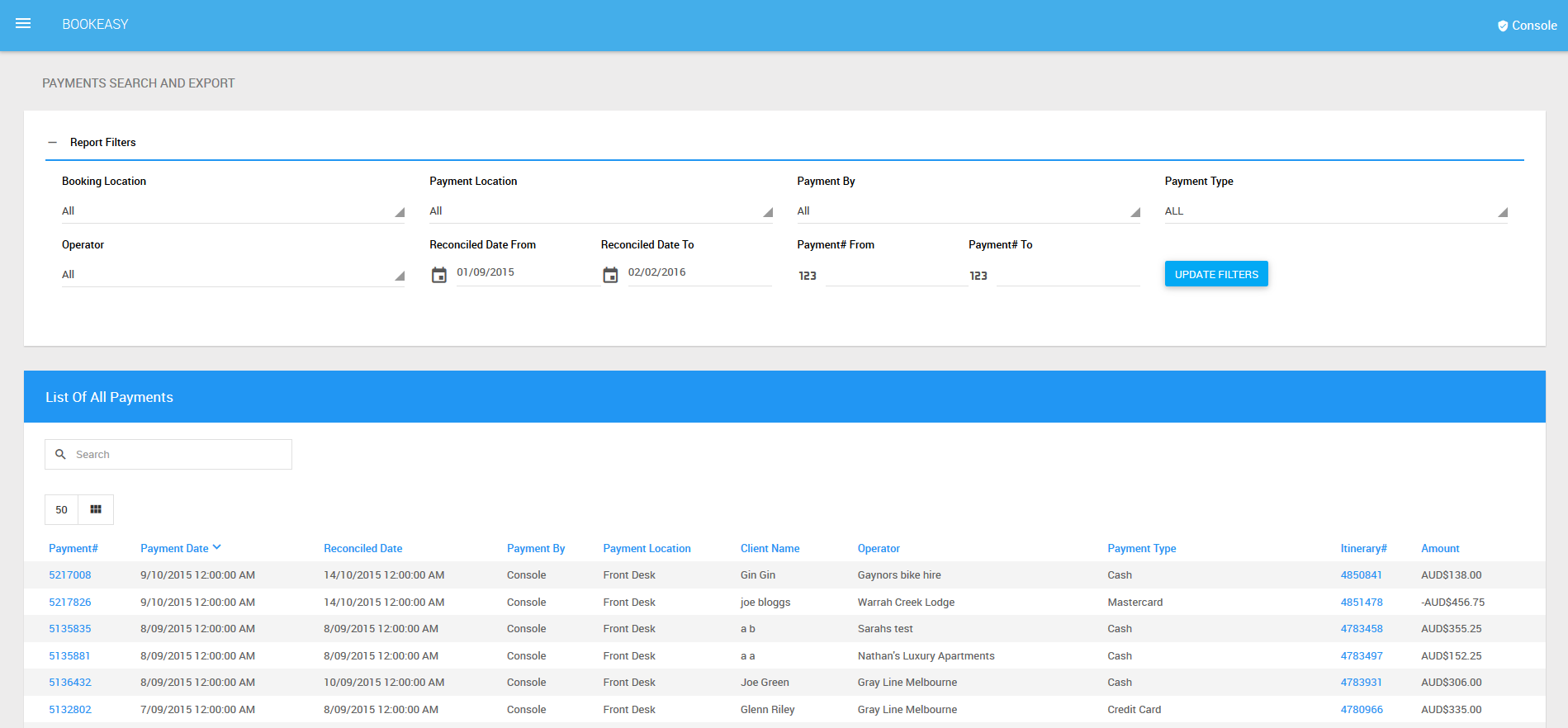Screen dimensions: 1568x728
Task: Click operator Nathan's Luxury Apartments
Action: (x=926, y=656)
